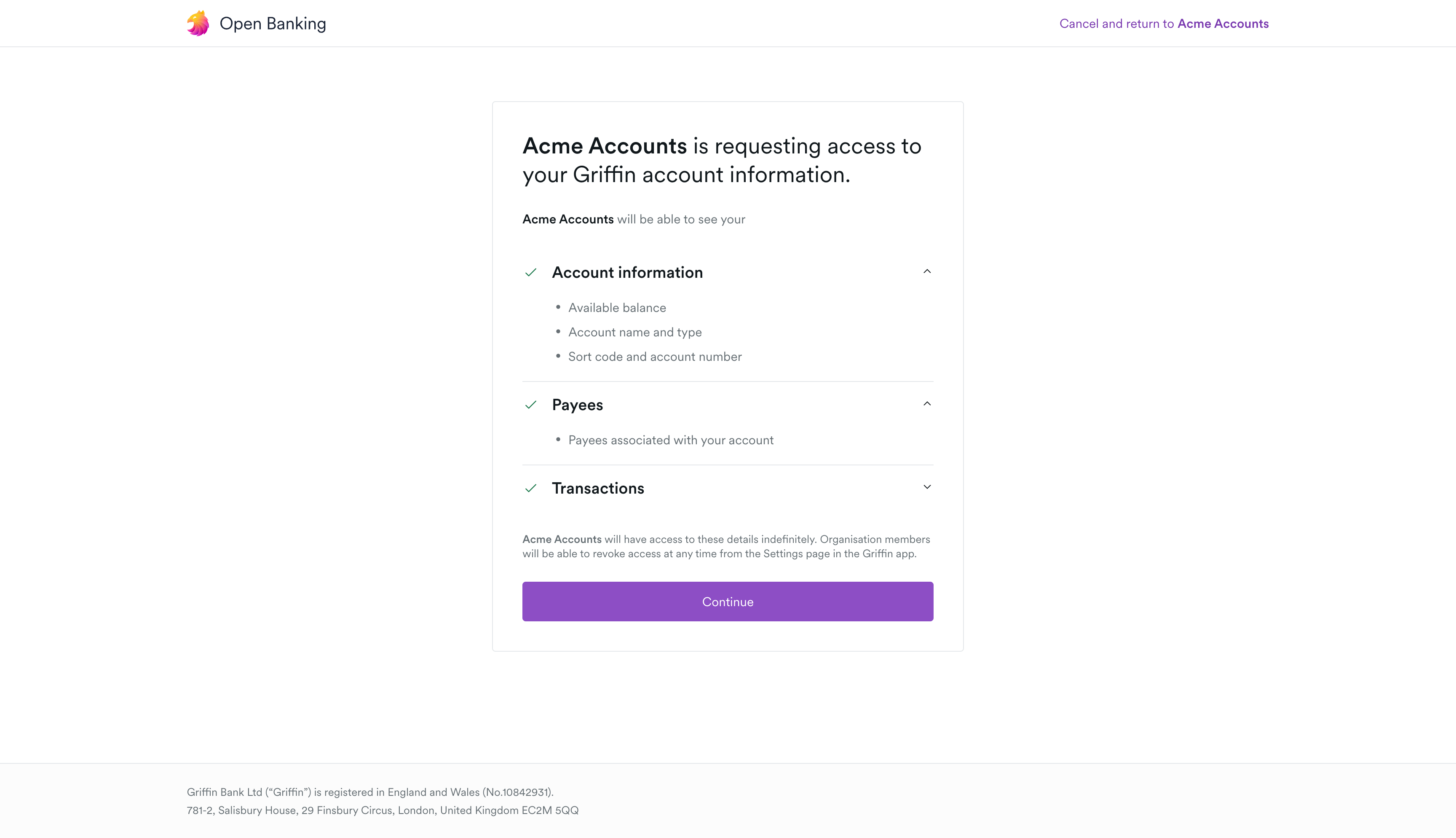Select the Available balance list item
1456x838 pixels.
617,308
